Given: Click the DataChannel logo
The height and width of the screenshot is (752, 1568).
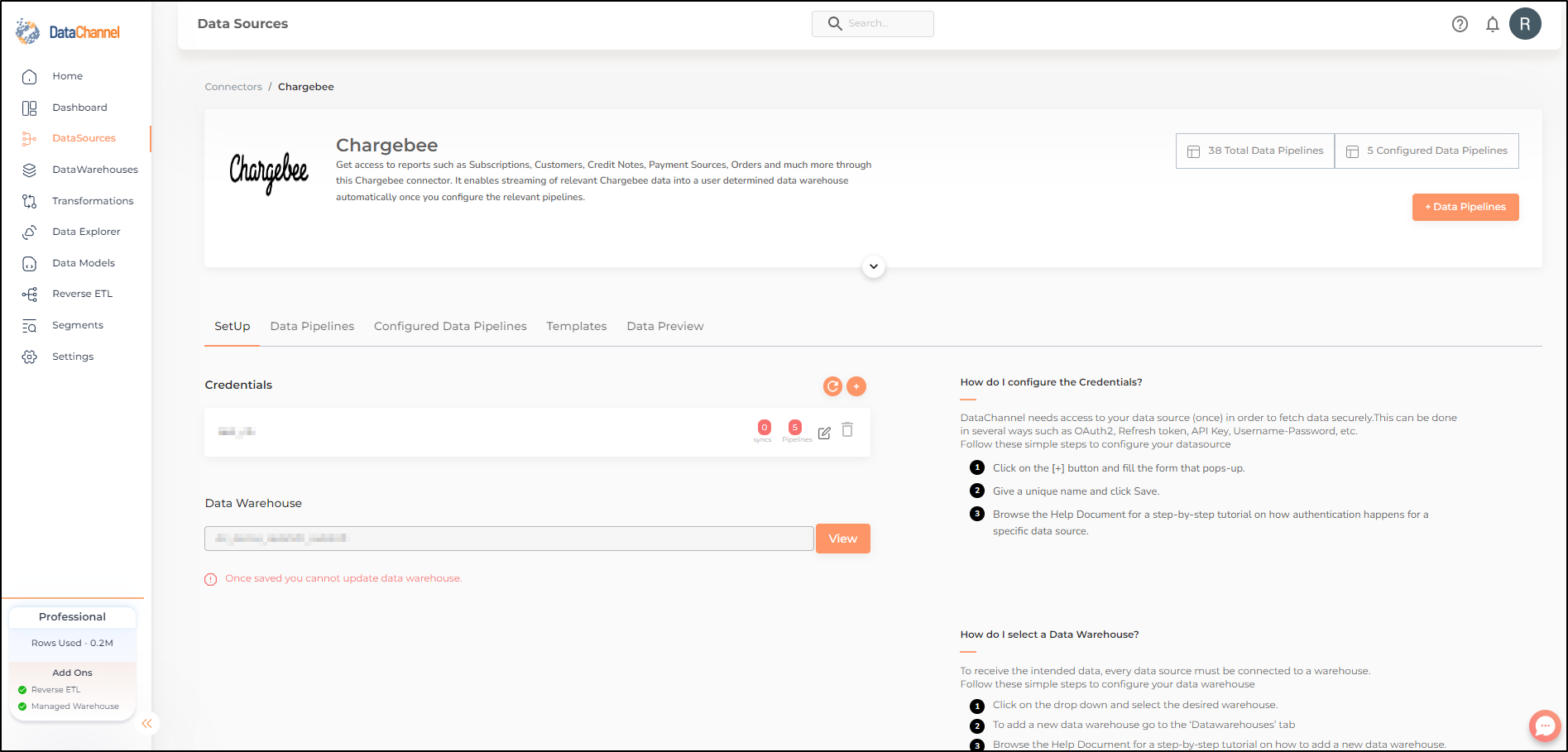Looking at the screenshot, I should [x=68, y=32].
